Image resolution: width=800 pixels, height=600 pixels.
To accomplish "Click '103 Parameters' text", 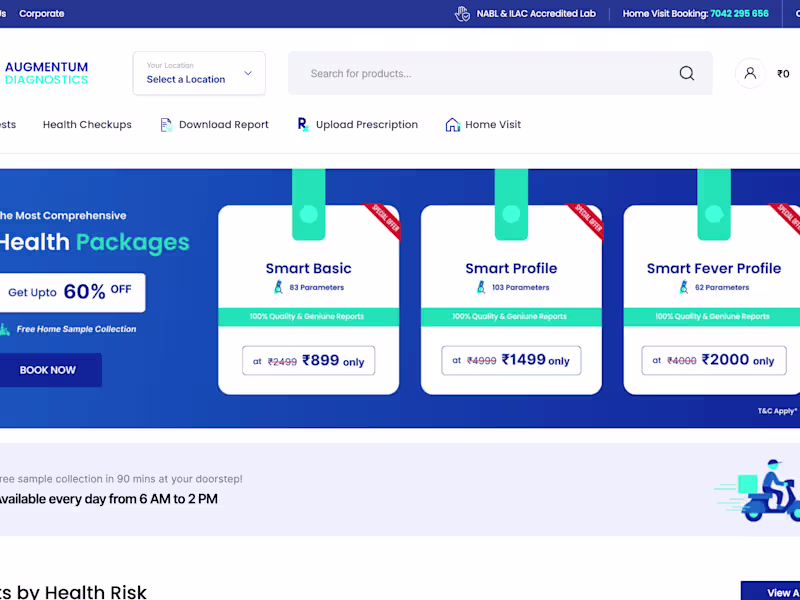I will click(x=521, y=287).
